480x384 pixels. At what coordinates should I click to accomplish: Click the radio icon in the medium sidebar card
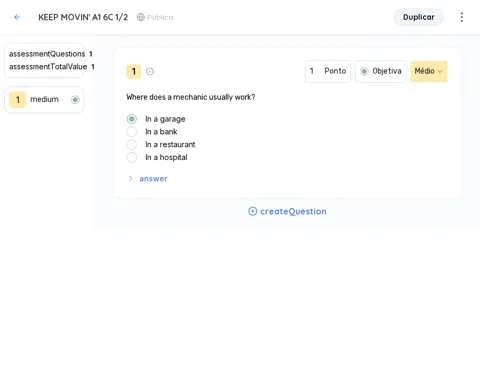[75, 99]
